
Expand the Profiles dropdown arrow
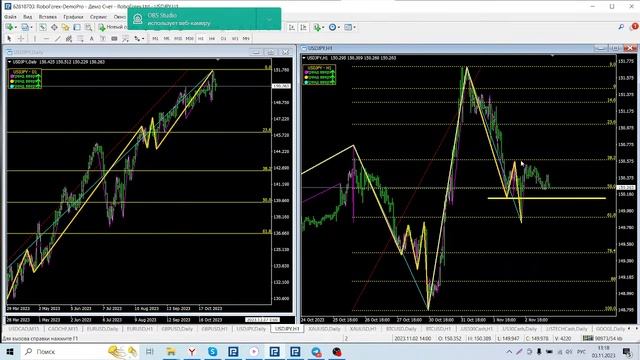[31, 27]
